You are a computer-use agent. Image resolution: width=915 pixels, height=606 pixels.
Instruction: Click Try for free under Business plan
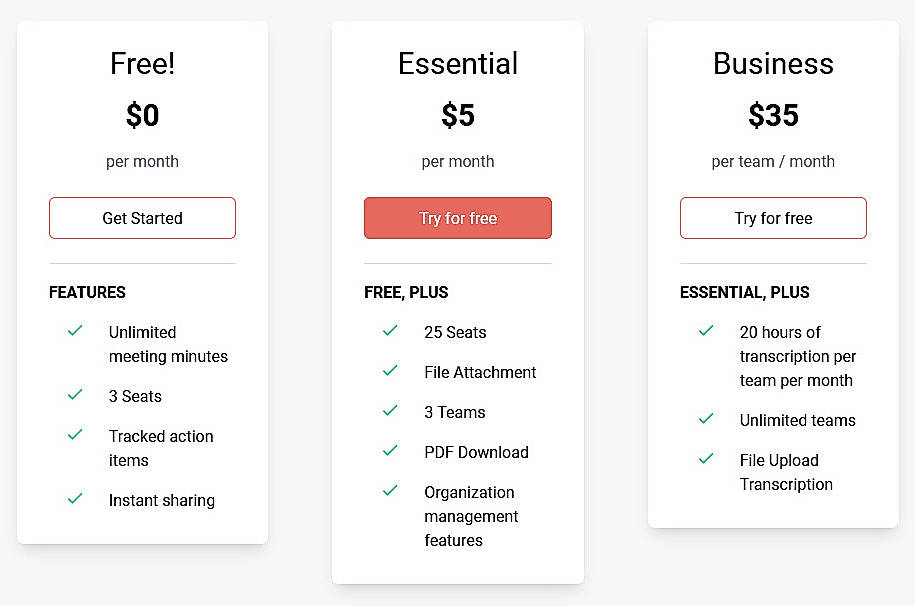click(x=773, y=218)
